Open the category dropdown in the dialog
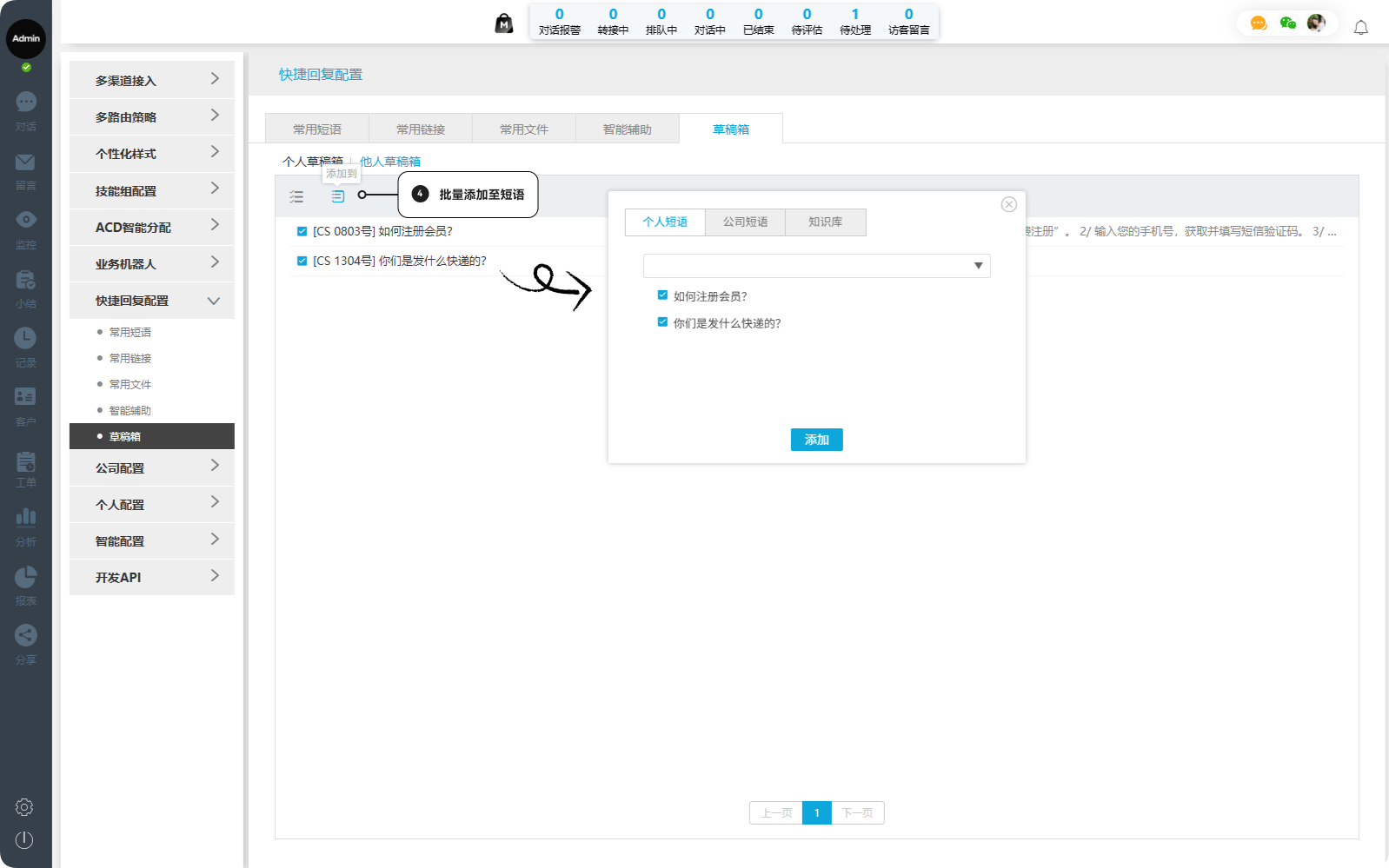Image resolution: width=1389 pixels, height=868 pixels. coord(816,266)
